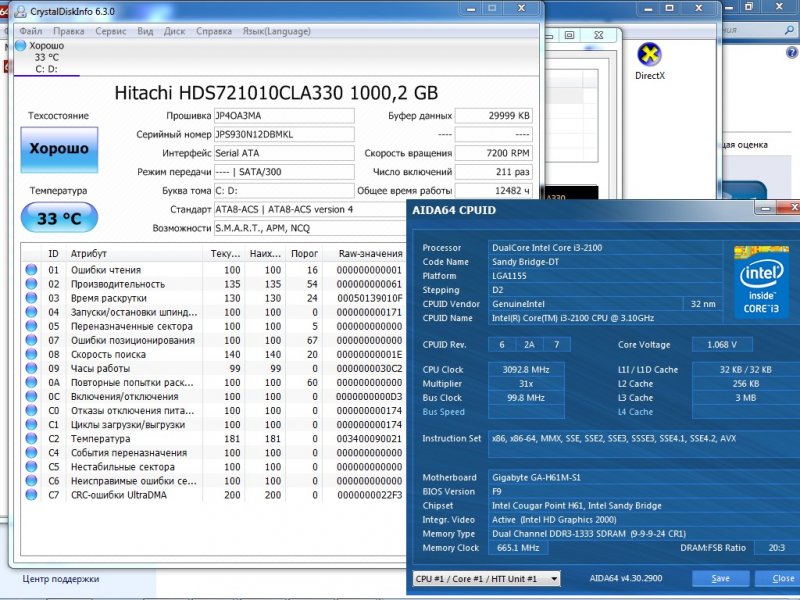
Task: Click status circle next to drive C: selector
Action: [19, 47]
